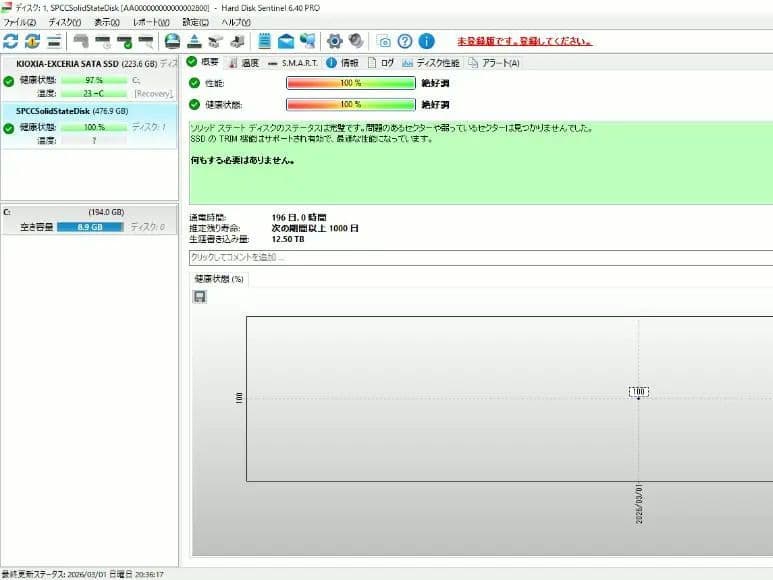This screenshot has height=580, width=773.
Task: Open the 表示 menu
Action: click(107, 22)
